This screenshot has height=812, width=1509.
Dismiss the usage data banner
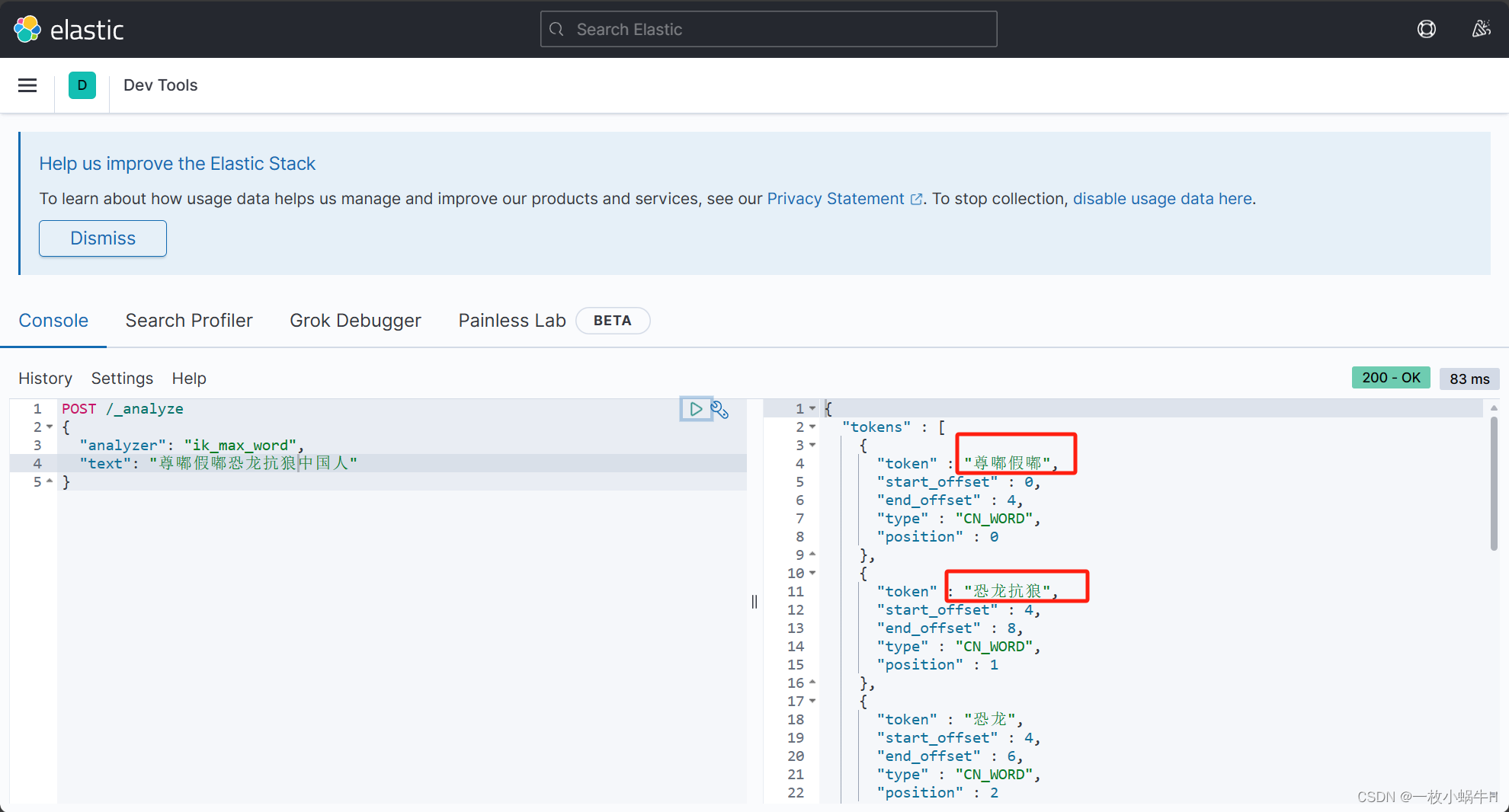[102, 238]
